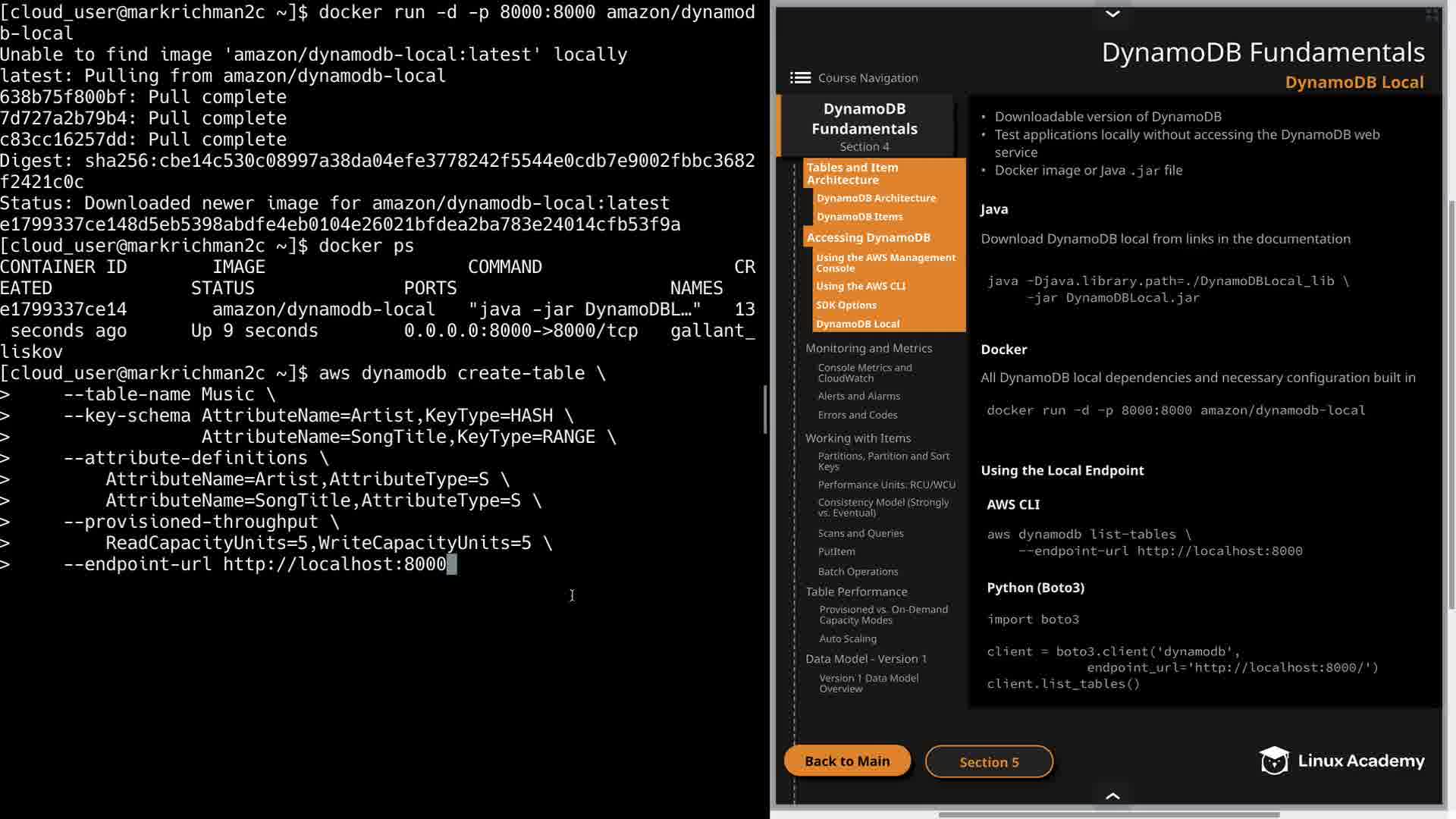Click the horizontal scrollbar at bottom
1456x819 pixels.
click(1109, 814)
